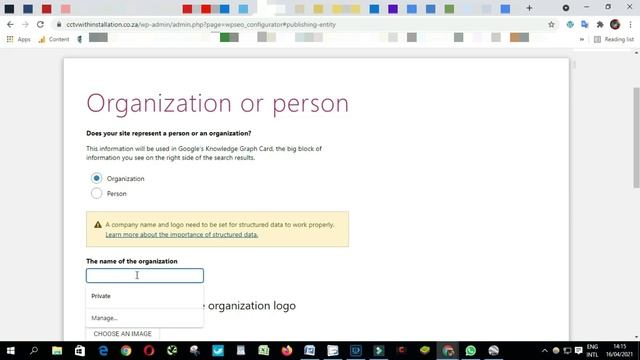This screenshot has height=360, width=640.
Task: Open the Apps bookmarks shortcut
Action: (18, 39)
